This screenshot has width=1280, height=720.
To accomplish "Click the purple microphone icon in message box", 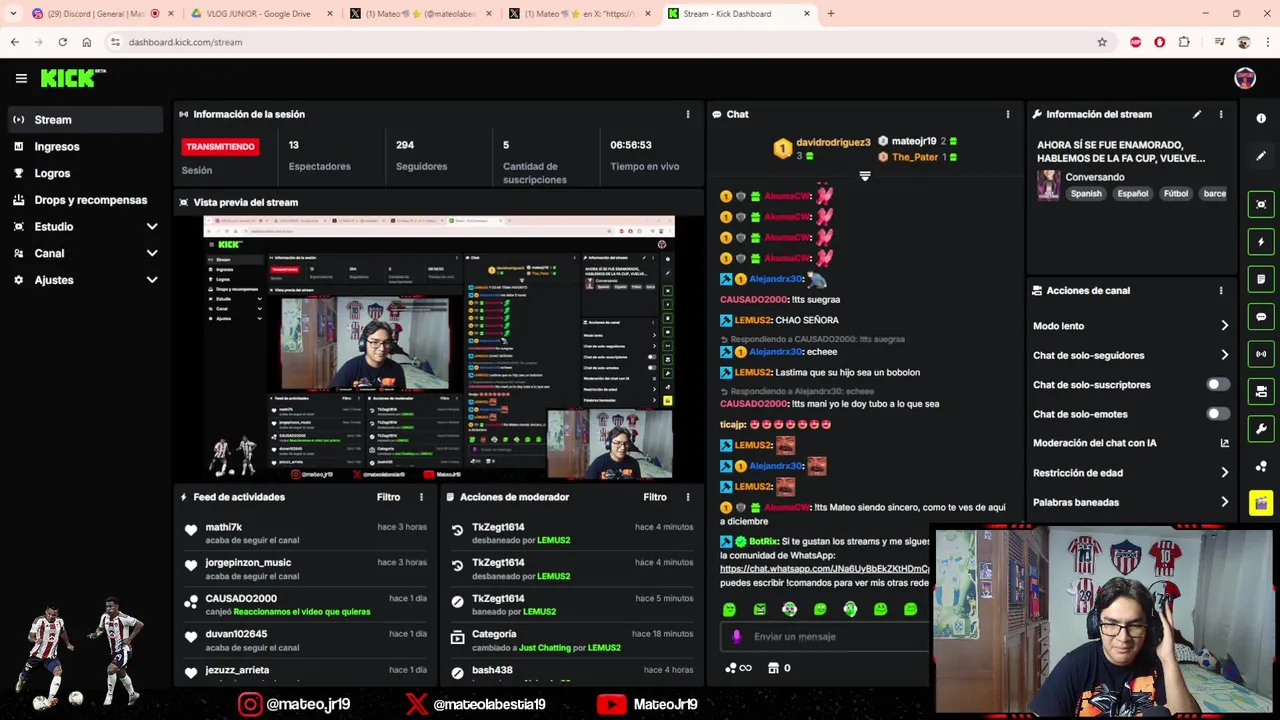I will tap(737, 636).
